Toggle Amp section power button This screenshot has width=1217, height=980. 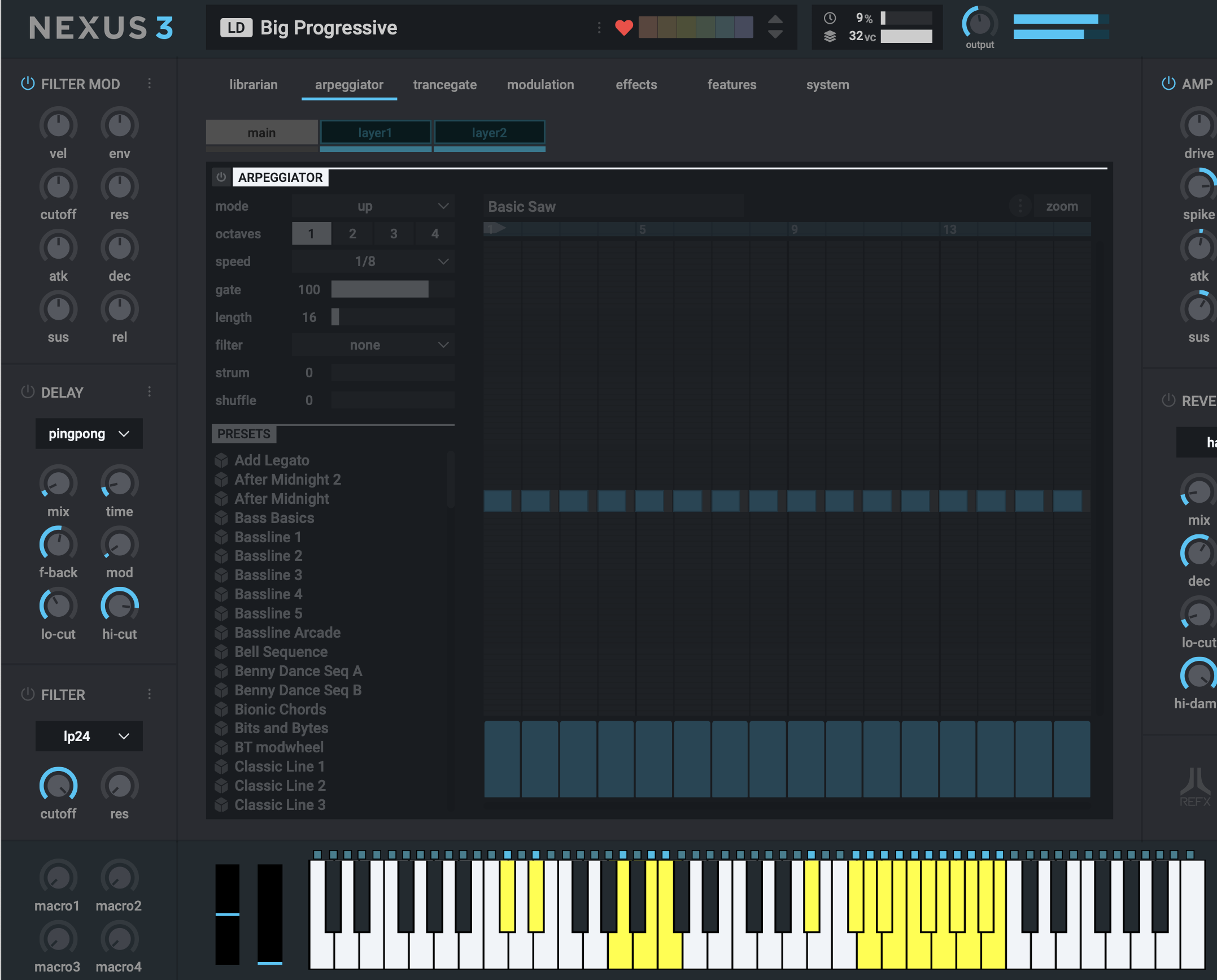(x=1168, y=84)
